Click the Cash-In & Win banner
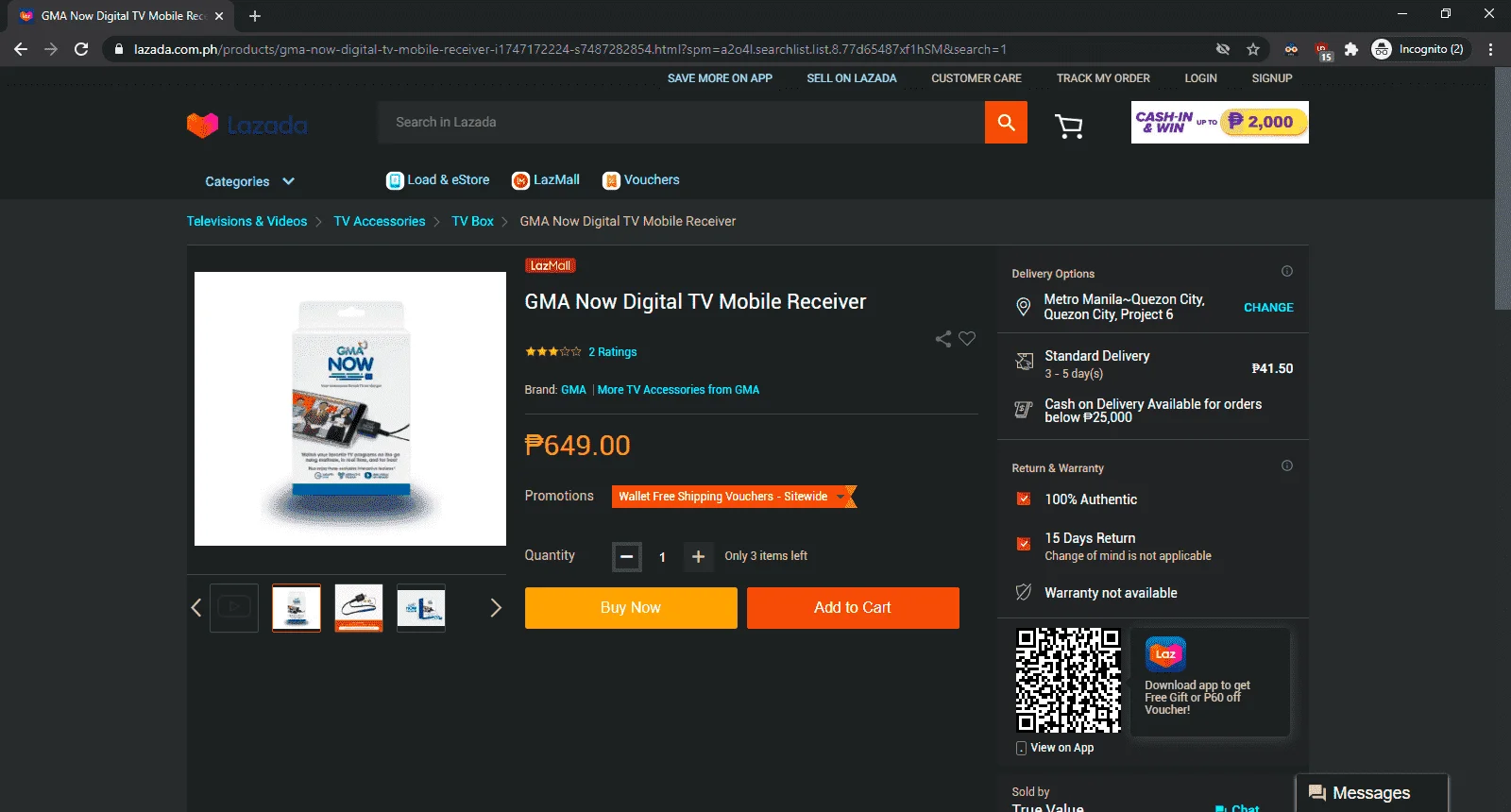 tap(1220, 122)
